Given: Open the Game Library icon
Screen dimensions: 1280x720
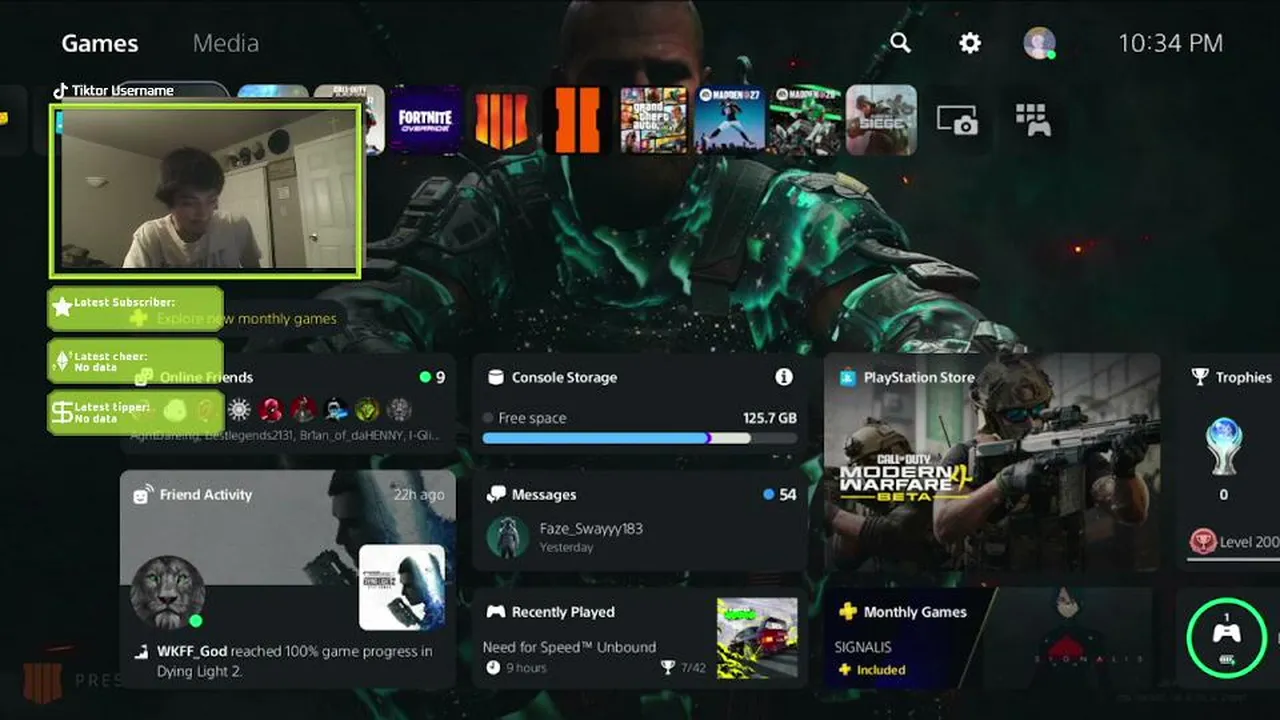Looking at the screenshot, I should point(1032,120).
